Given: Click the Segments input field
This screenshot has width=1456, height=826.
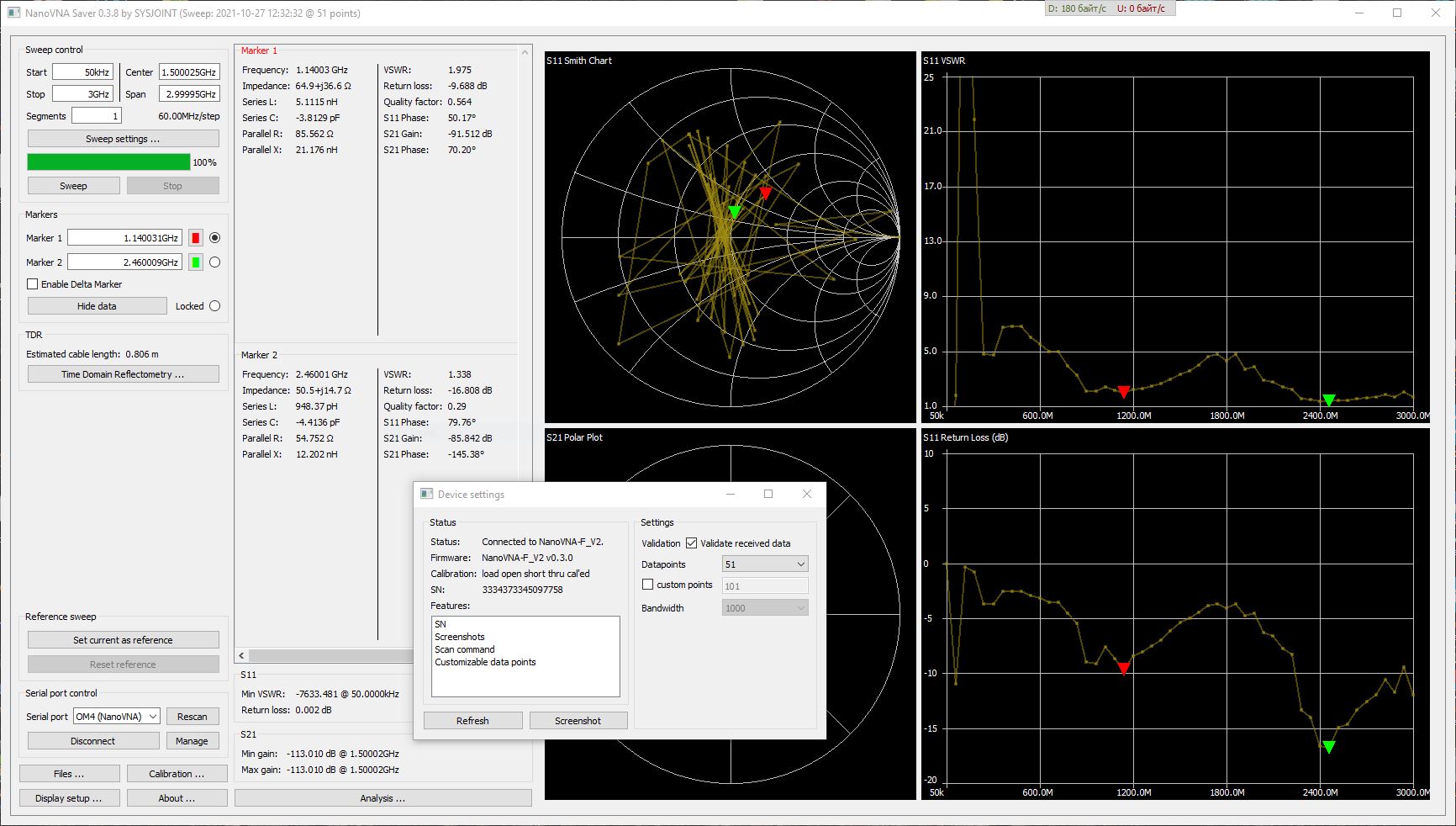Looking at the screenshot, I should coord(97,116).
